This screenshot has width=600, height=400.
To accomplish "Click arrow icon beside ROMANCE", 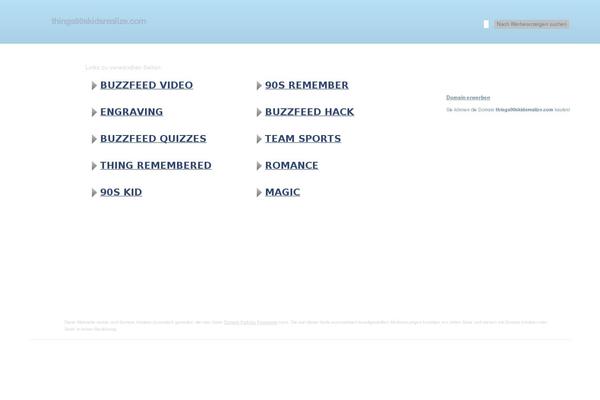I will point(259,166).
